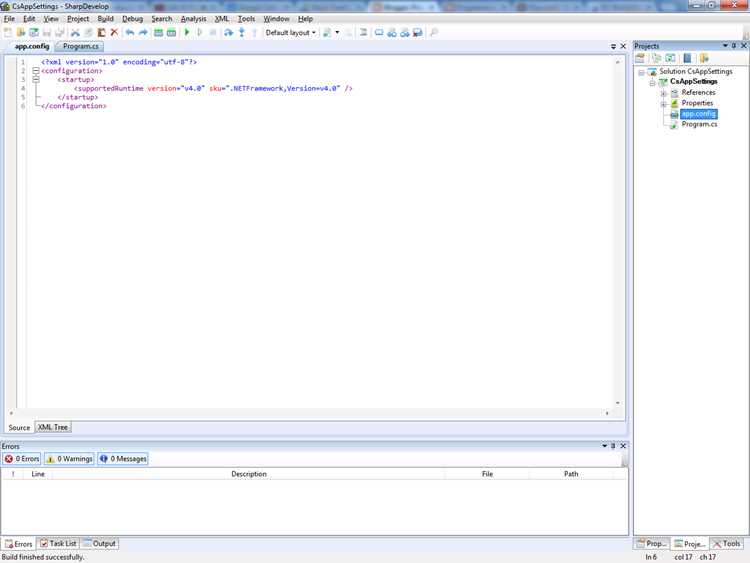
Task: Open the editor tab list dropdown arrow
Action: pos(613,46)
